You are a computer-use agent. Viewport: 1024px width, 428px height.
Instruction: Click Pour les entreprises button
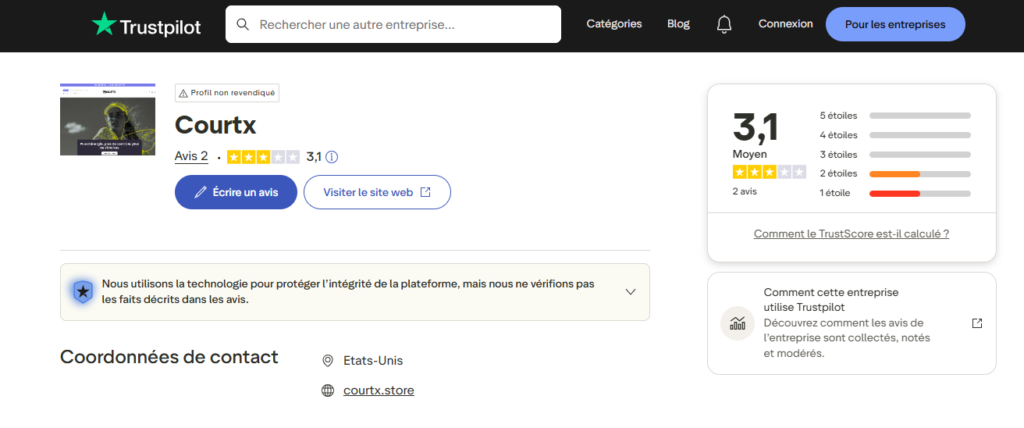[x=895, y=24]
